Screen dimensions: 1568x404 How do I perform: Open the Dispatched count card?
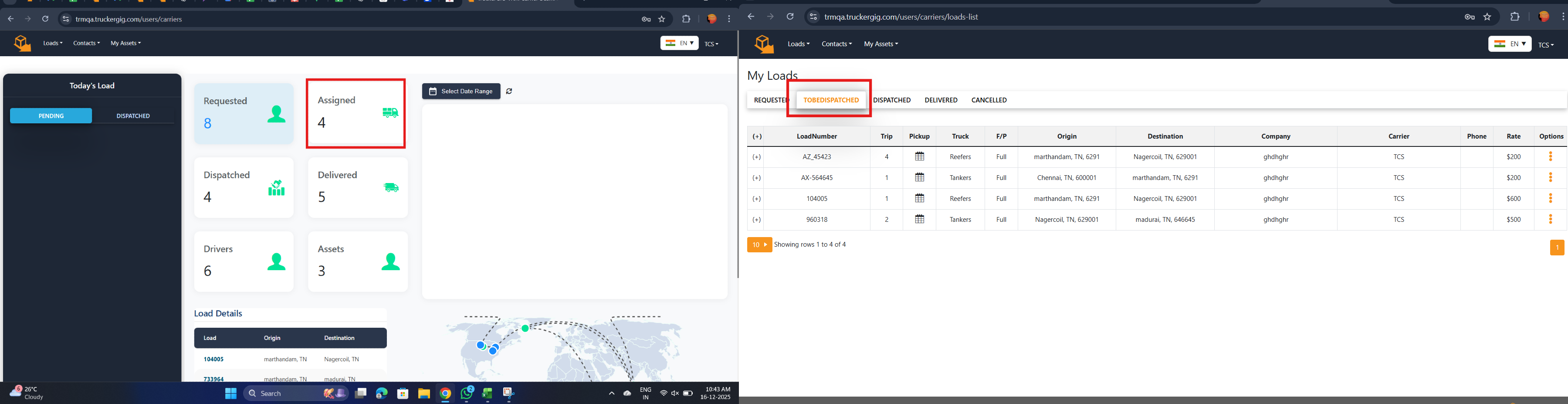pyautogui.click(x=244, y=187)
